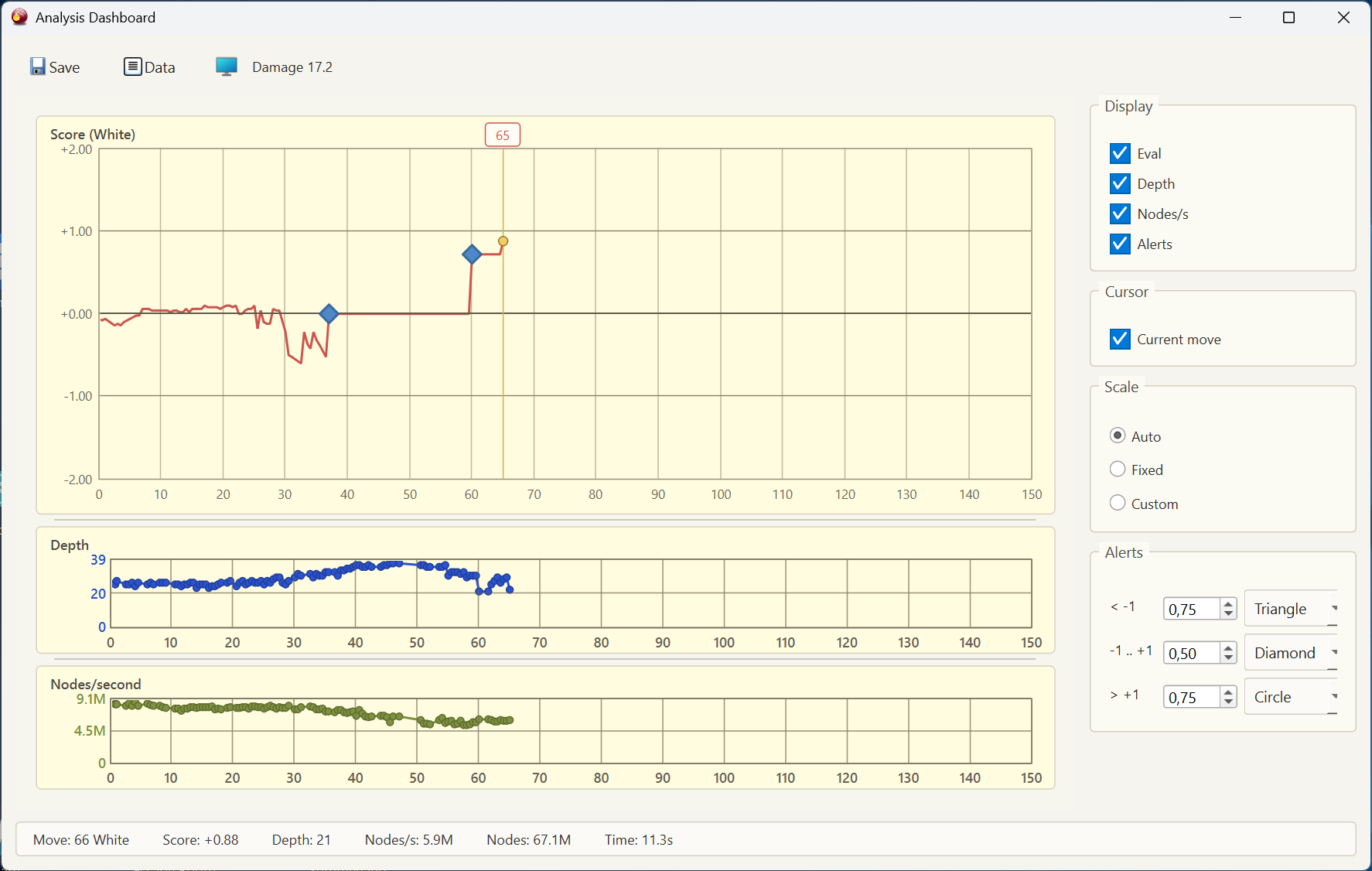Click the 'Score (White)' chart title
1372x871 pixels.
(x=93, y=135)
